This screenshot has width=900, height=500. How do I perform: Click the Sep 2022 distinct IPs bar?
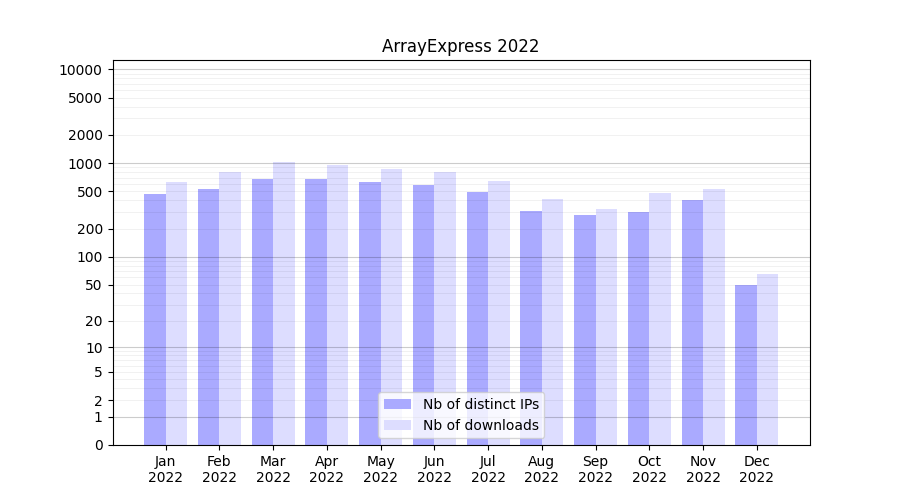pos(585,330)
